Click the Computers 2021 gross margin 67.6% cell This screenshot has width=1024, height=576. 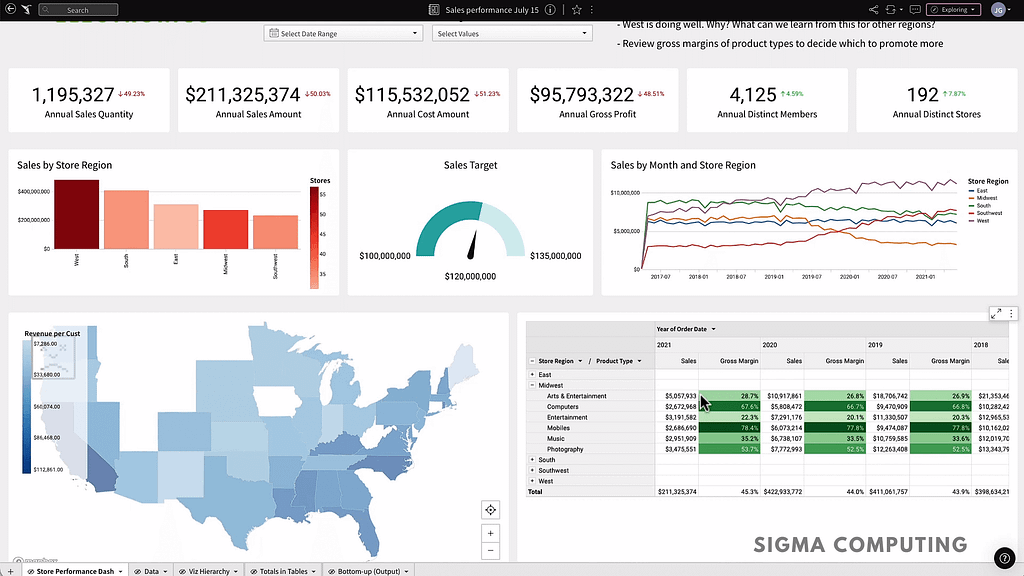coord(729,406)
